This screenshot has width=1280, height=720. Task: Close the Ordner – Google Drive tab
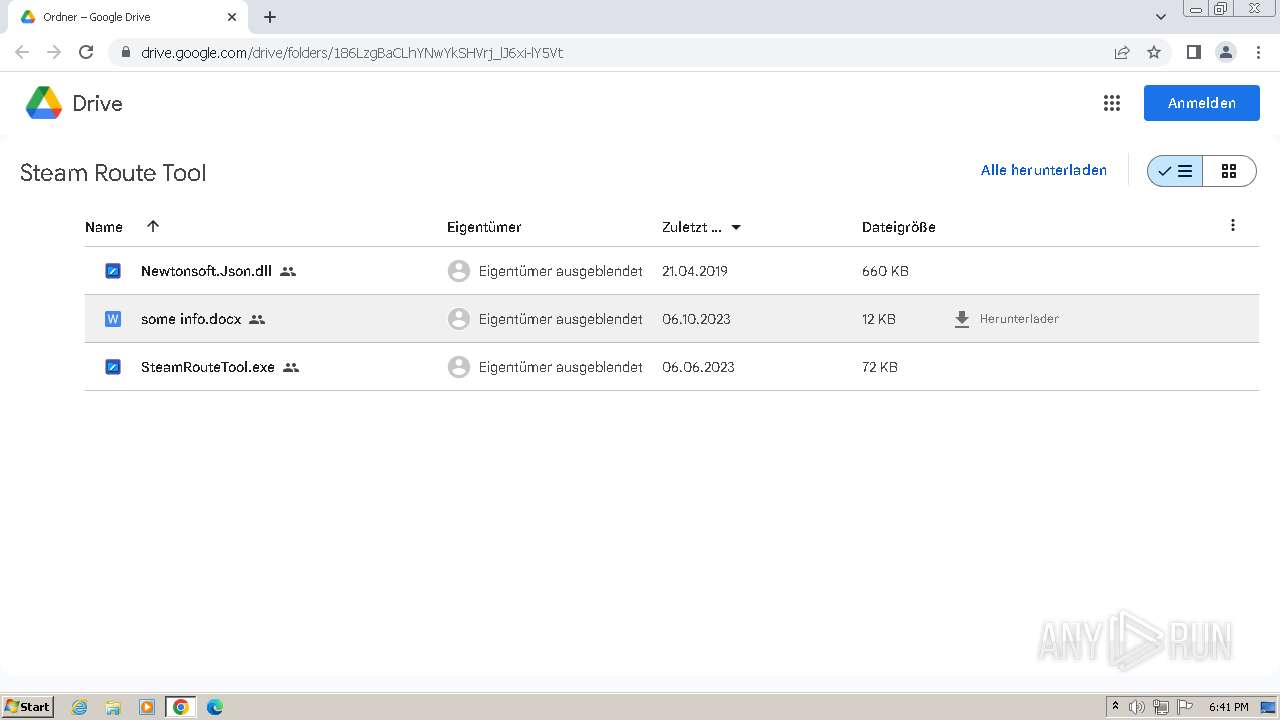click(x=232, y=17)
